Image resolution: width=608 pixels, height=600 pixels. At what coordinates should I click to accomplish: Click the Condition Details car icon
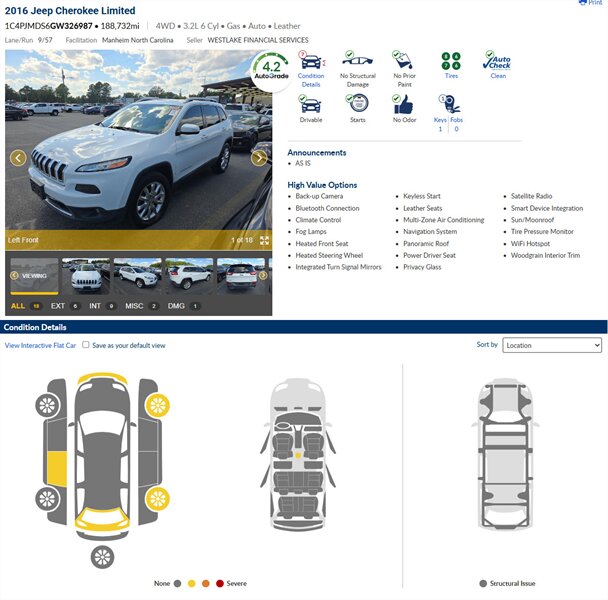(x=311, y=61)
